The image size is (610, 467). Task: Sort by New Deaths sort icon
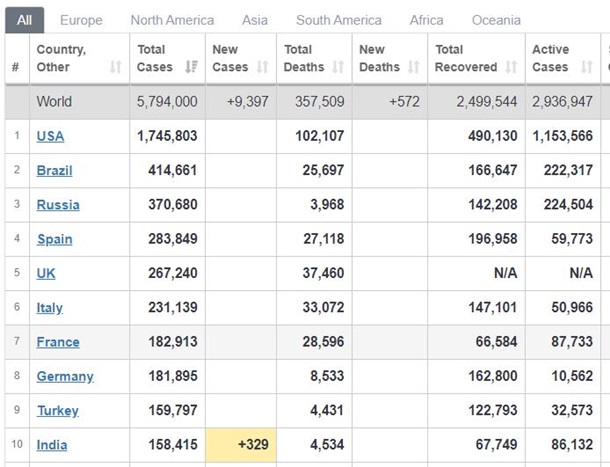pos(414,67)
